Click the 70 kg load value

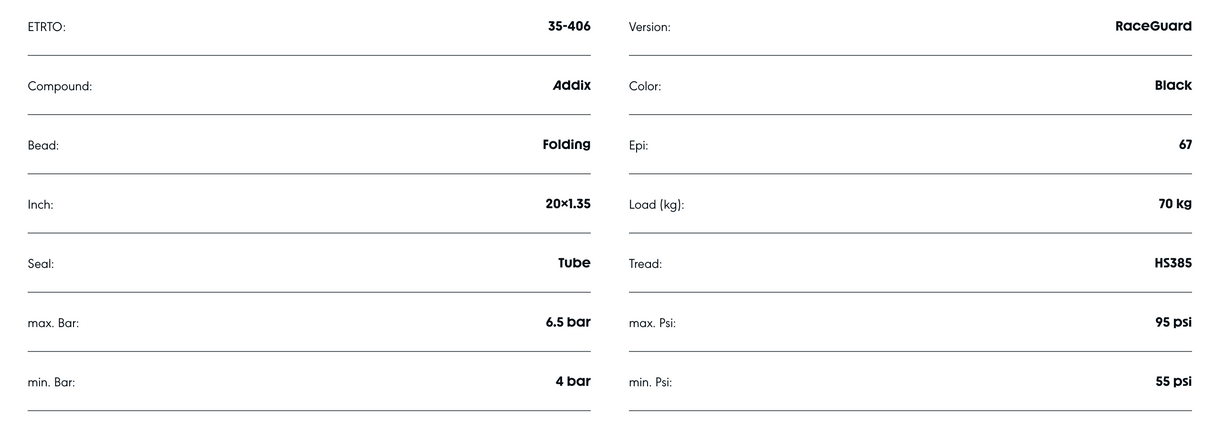[1175, 204]
